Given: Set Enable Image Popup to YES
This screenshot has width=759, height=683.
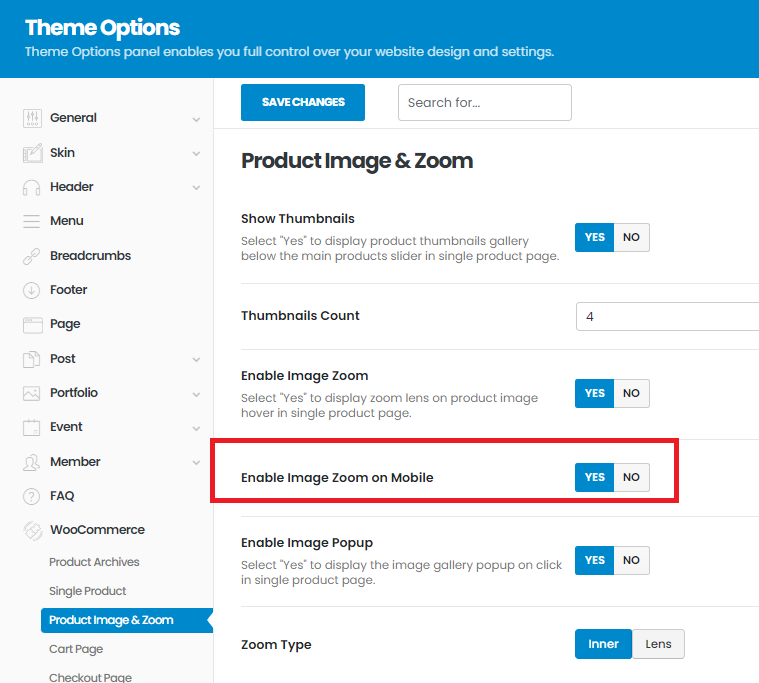Looking at the screenshot, I should (594, 560).
